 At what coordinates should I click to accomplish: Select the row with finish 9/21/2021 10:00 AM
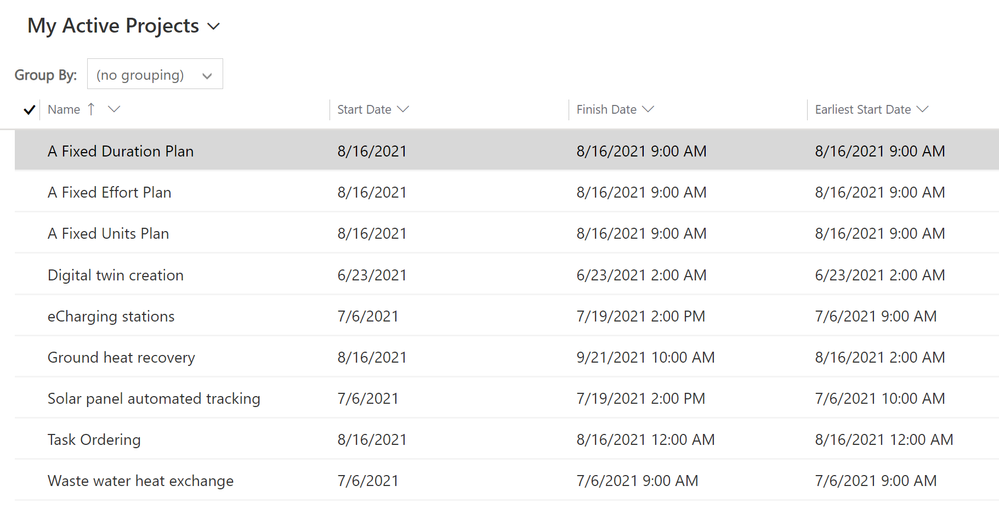(x=28, y=357)
